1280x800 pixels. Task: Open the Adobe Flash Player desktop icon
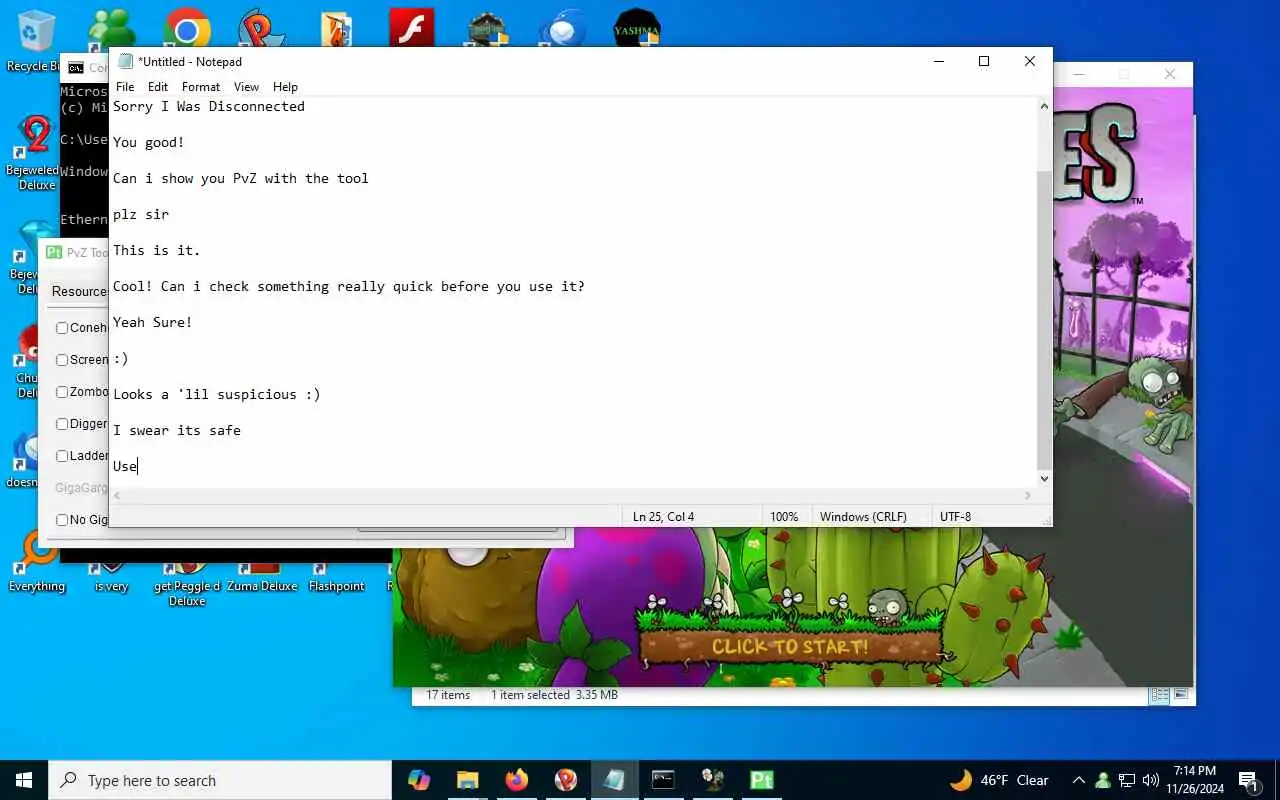(411, 28)
